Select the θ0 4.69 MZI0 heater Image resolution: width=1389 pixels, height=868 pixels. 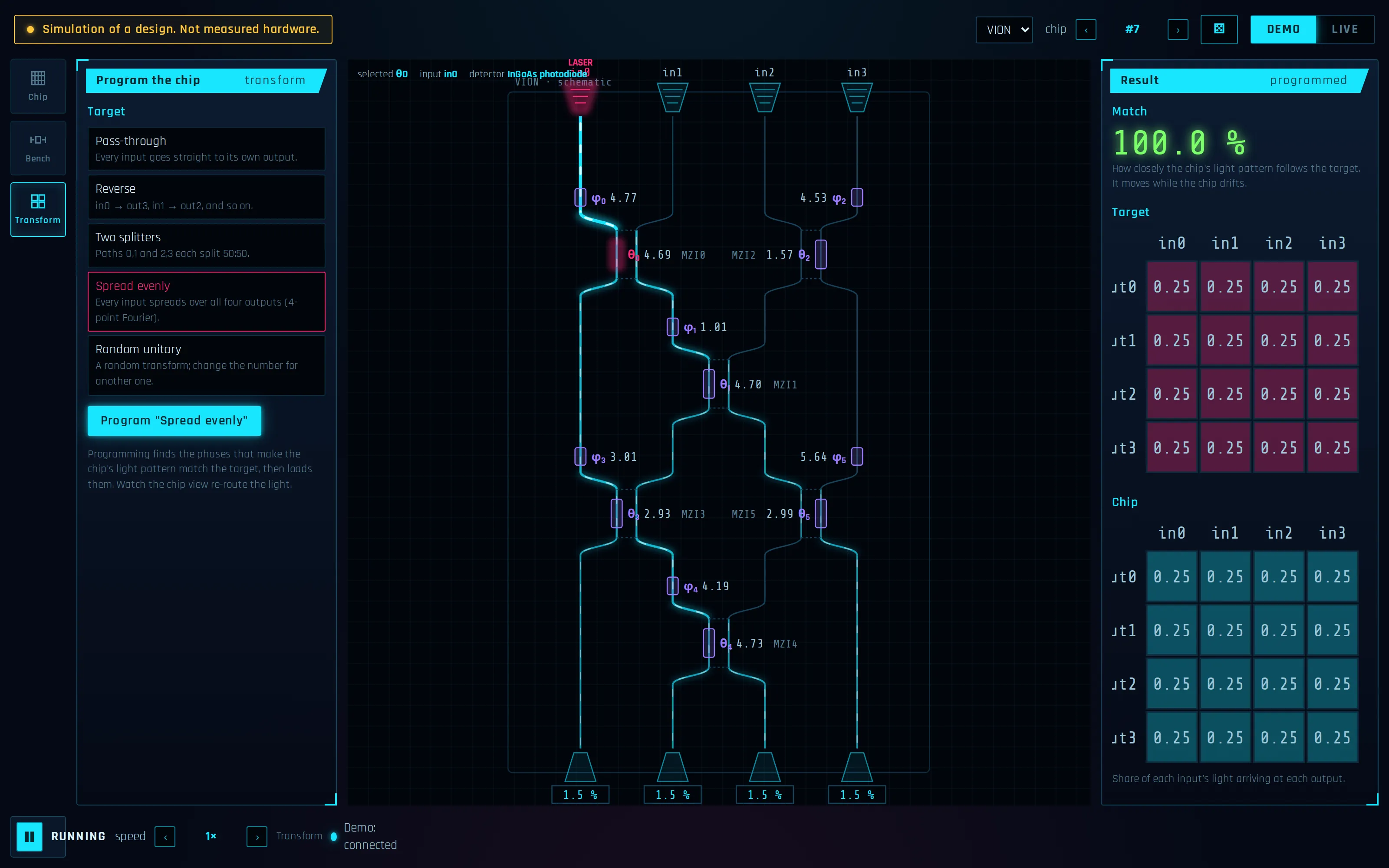[x=617, y=254]
